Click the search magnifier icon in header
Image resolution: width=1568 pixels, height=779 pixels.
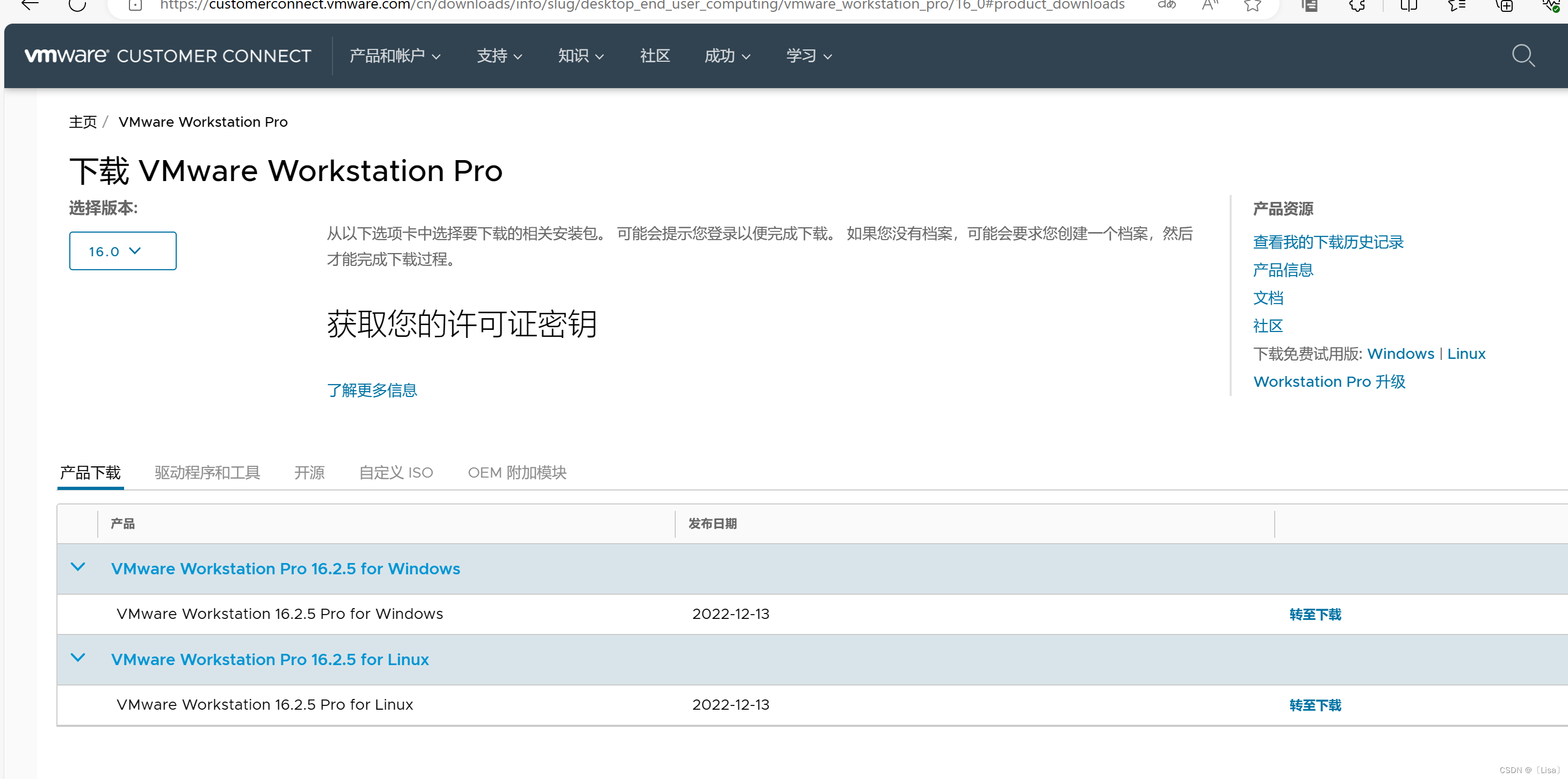(x=1523, y=56)
